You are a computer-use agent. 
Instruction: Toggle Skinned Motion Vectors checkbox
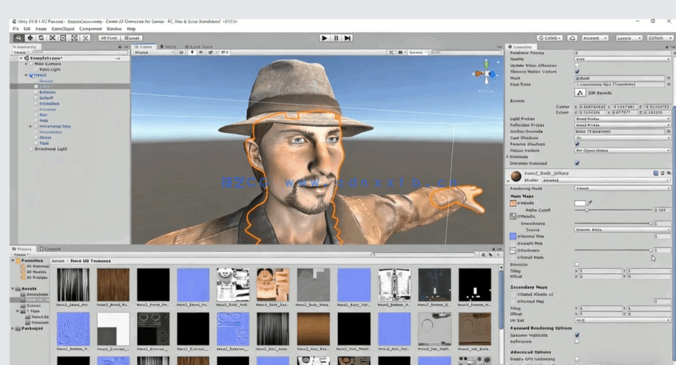tap(577, 72)
